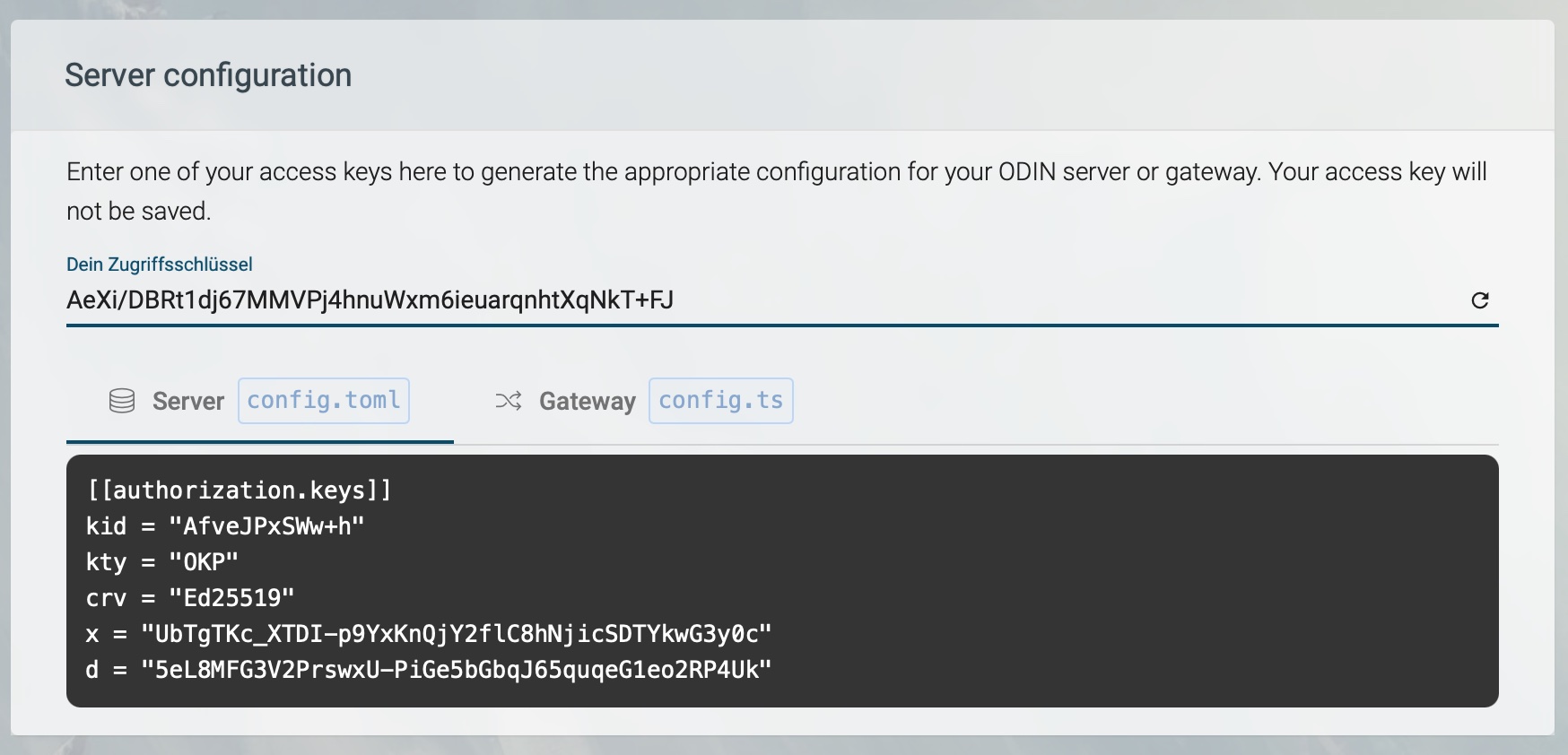Select the crv = Ed25519 line

pos(190,597)
